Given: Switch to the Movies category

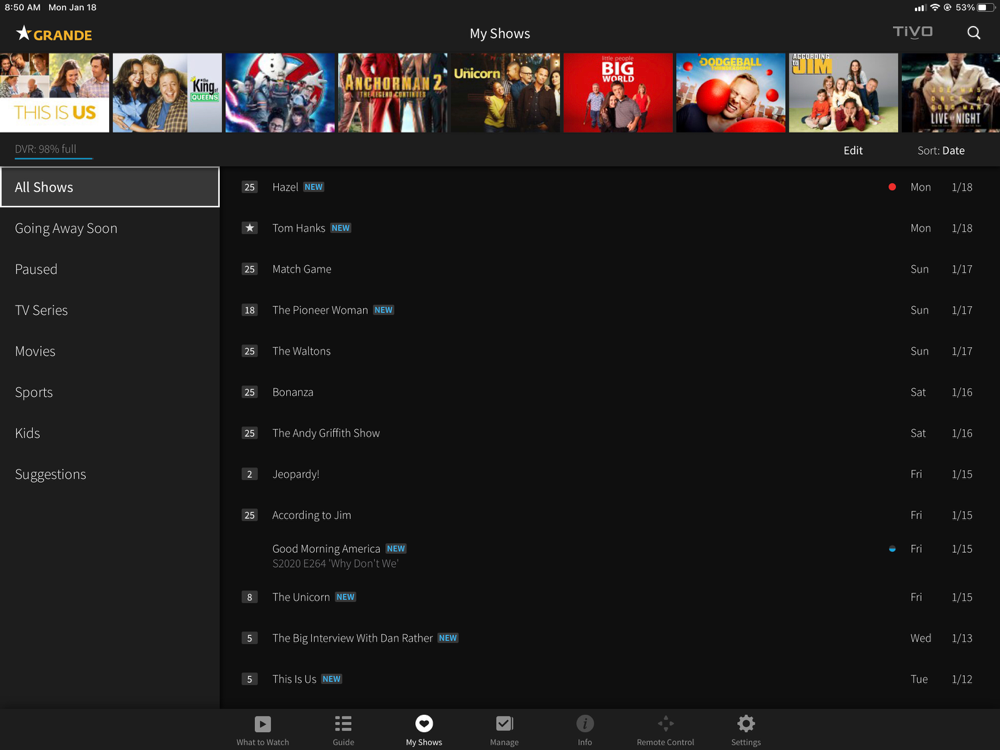Looking at the screenshot, I should [35, 351].
